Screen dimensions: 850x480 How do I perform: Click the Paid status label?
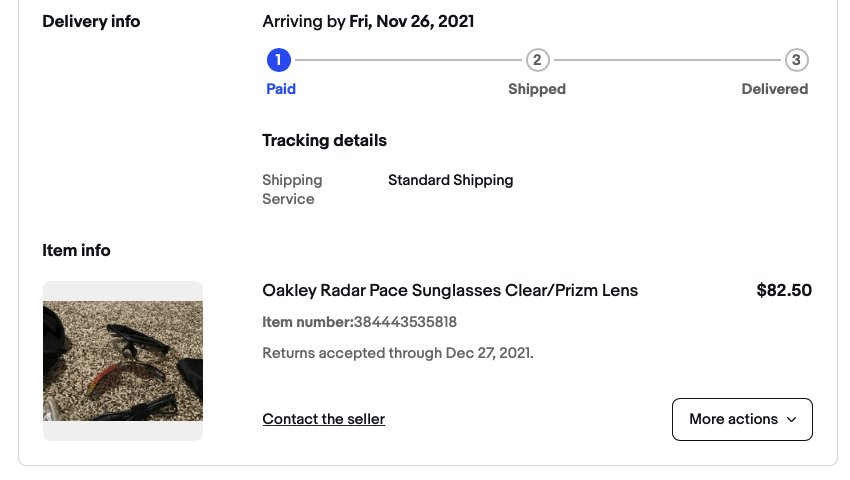[x=281, y=89]
